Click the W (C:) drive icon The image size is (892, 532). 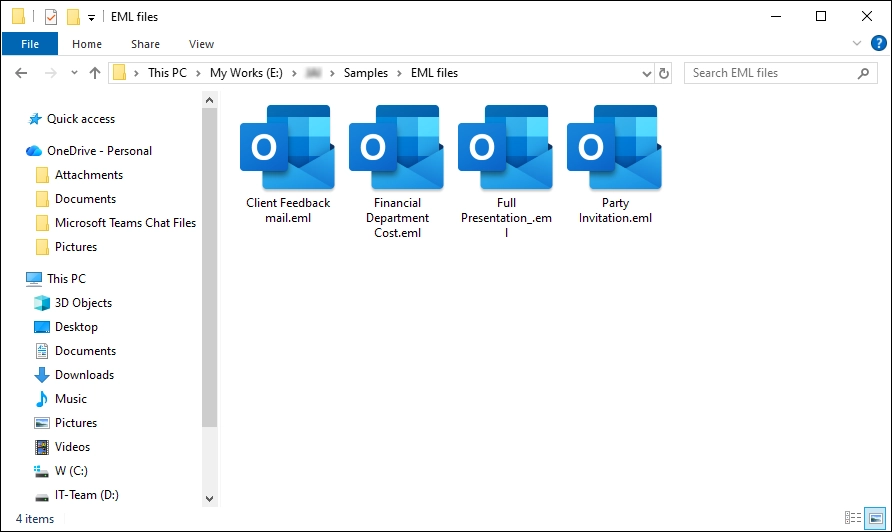click(42, 471)
